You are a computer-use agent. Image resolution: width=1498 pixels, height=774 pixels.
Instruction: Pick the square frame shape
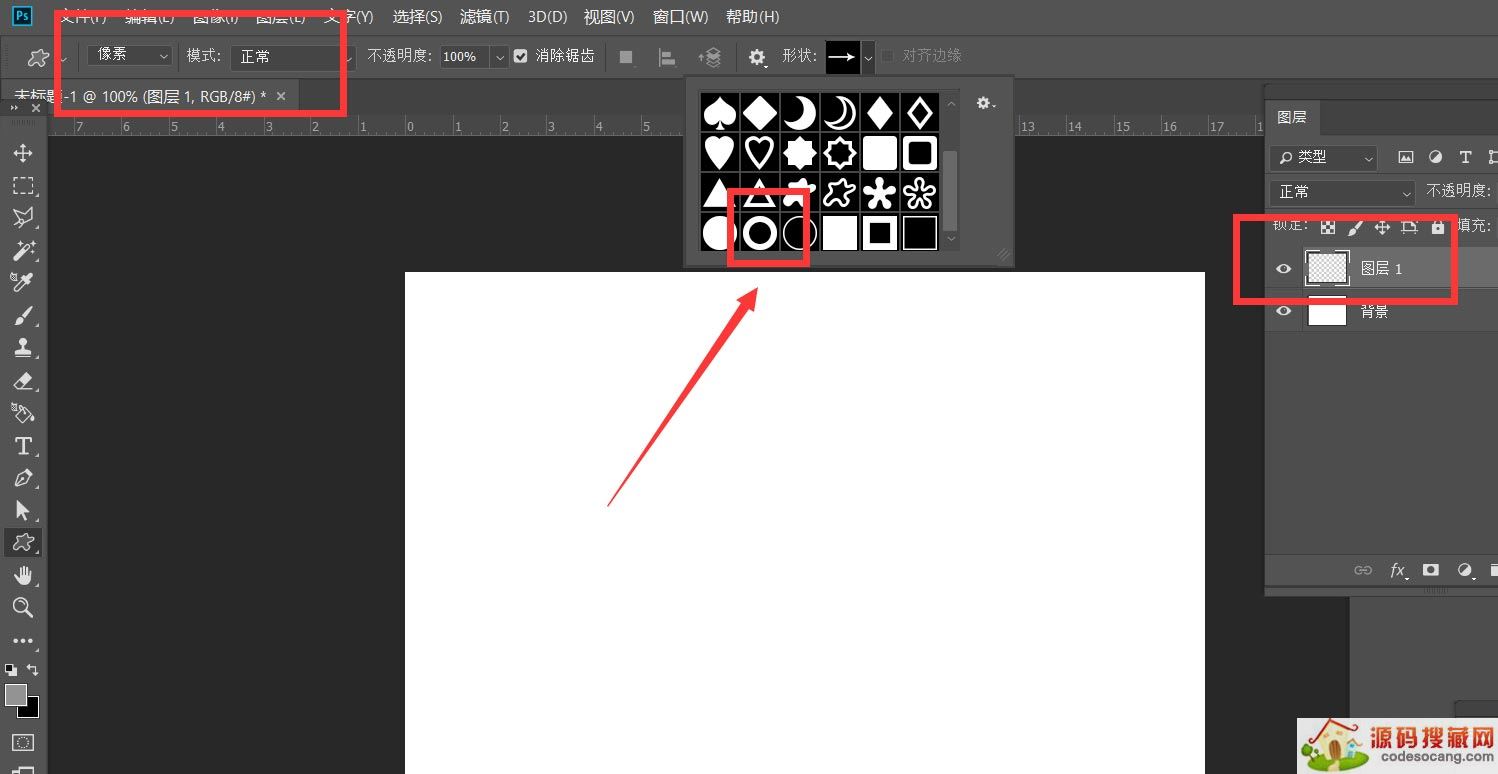click(x=879, y=233)
